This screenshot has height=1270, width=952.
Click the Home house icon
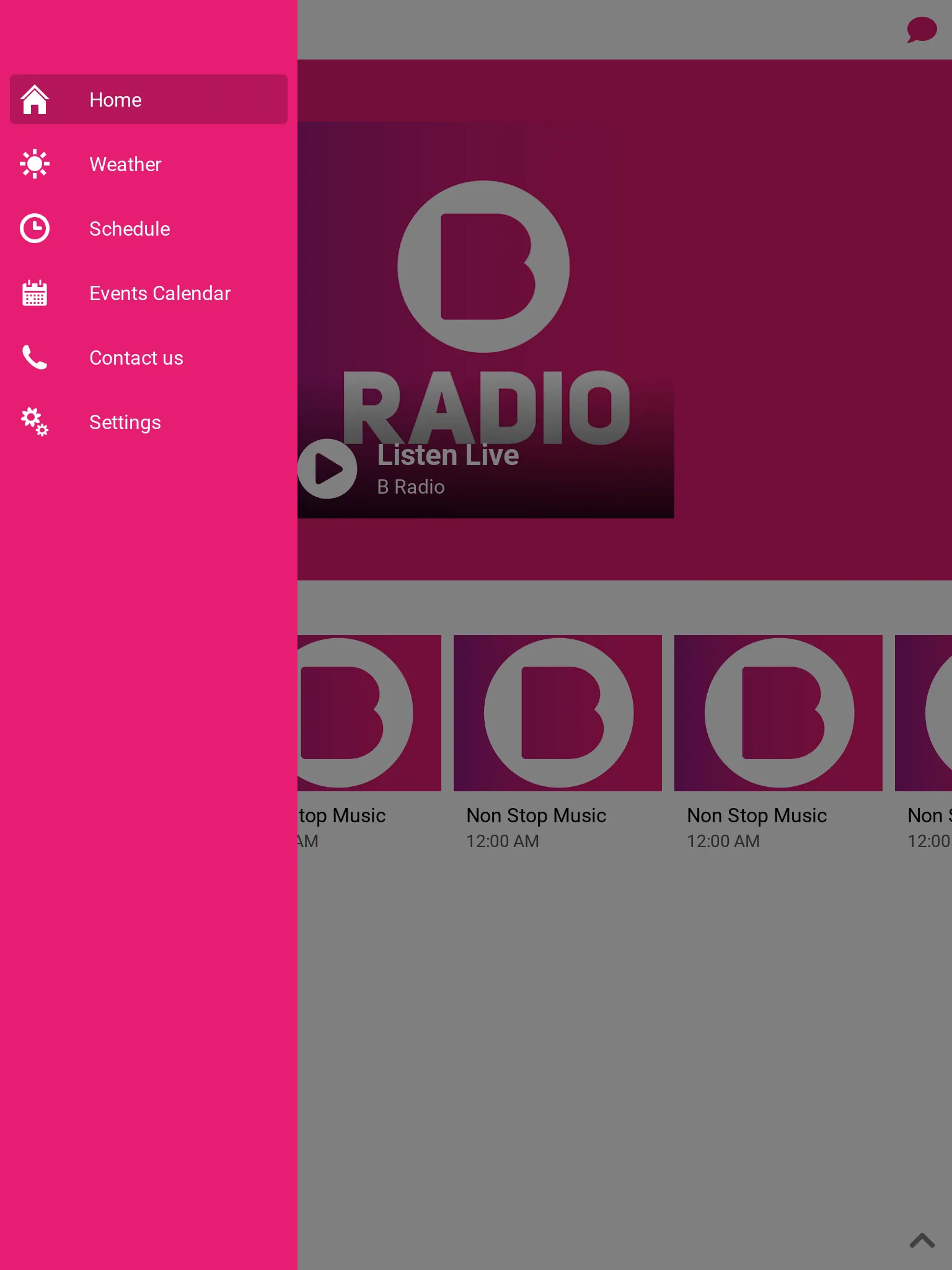[35, 100]
